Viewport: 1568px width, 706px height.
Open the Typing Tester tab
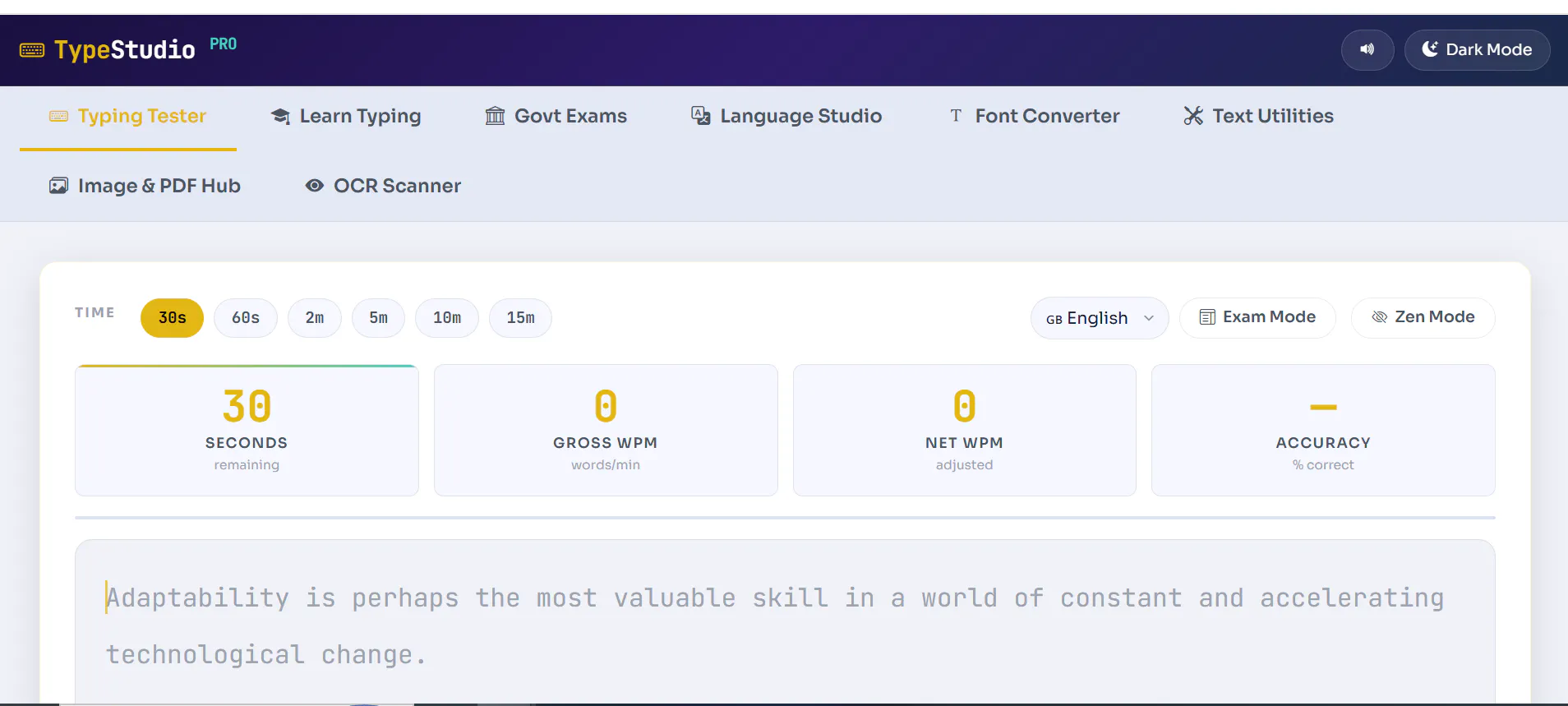coord(128,116)
